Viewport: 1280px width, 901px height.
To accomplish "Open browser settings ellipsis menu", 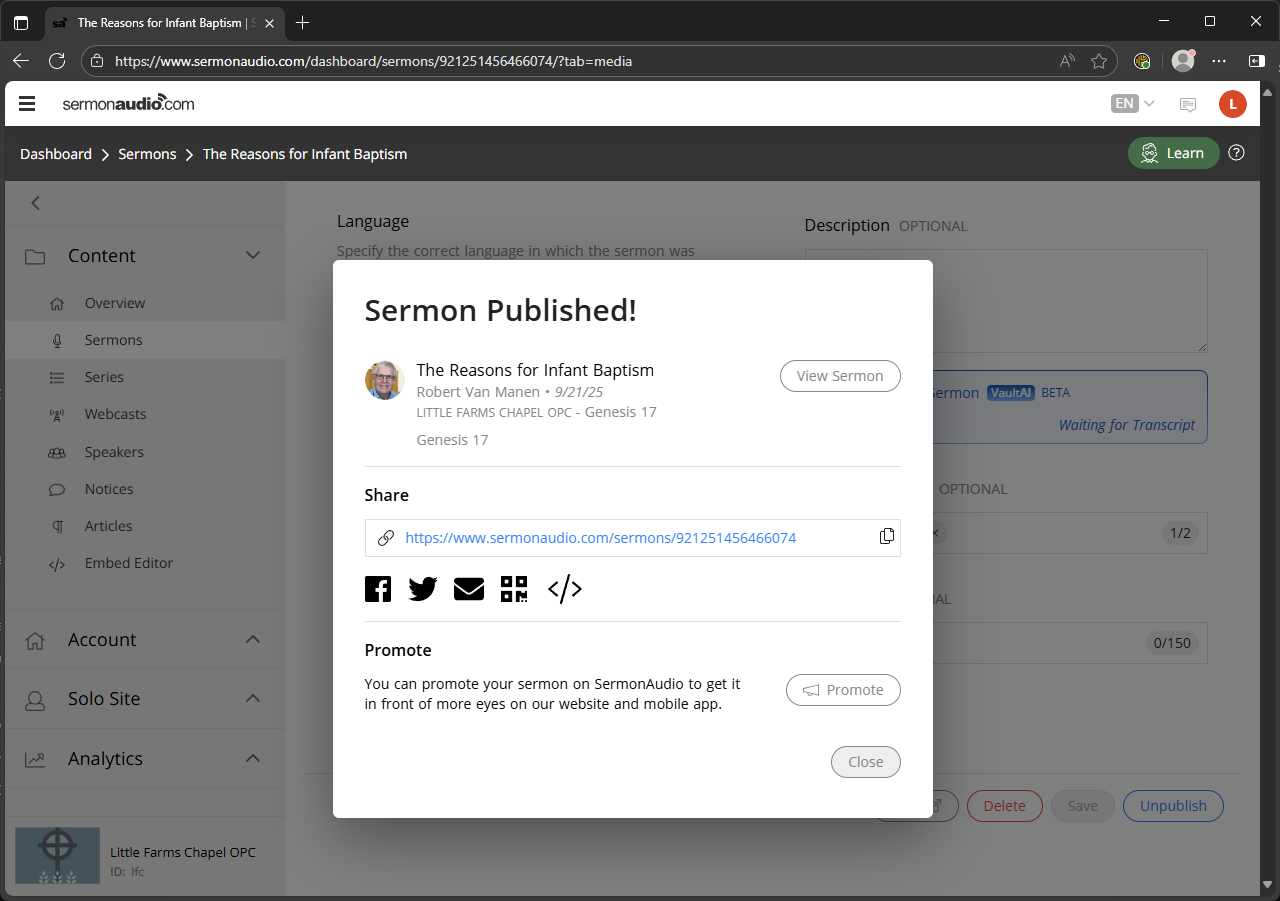I will tap(1219, 61).
